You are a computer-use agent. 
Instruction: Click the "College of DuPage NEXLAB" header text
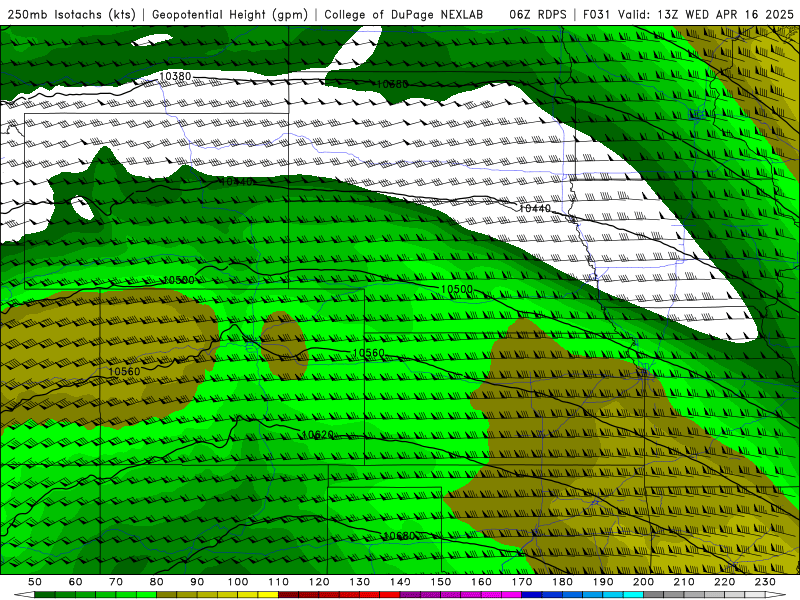pos(403,15)
